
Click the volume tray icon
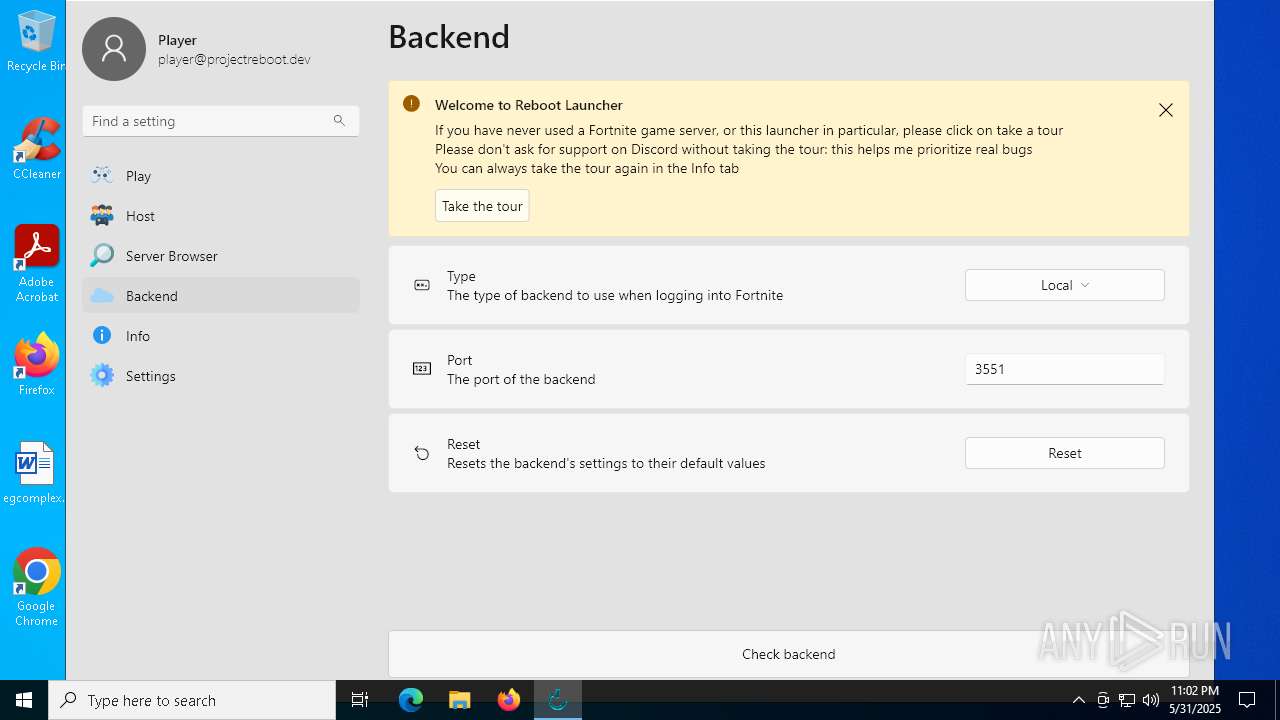point(1151,700)
